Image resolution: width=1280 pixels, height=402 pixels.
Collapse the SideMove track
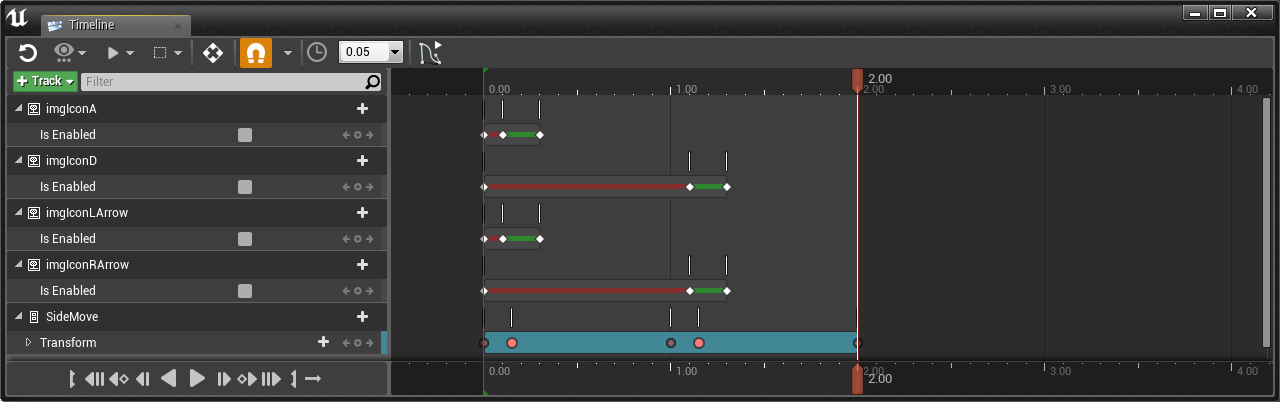pos(19,316)
